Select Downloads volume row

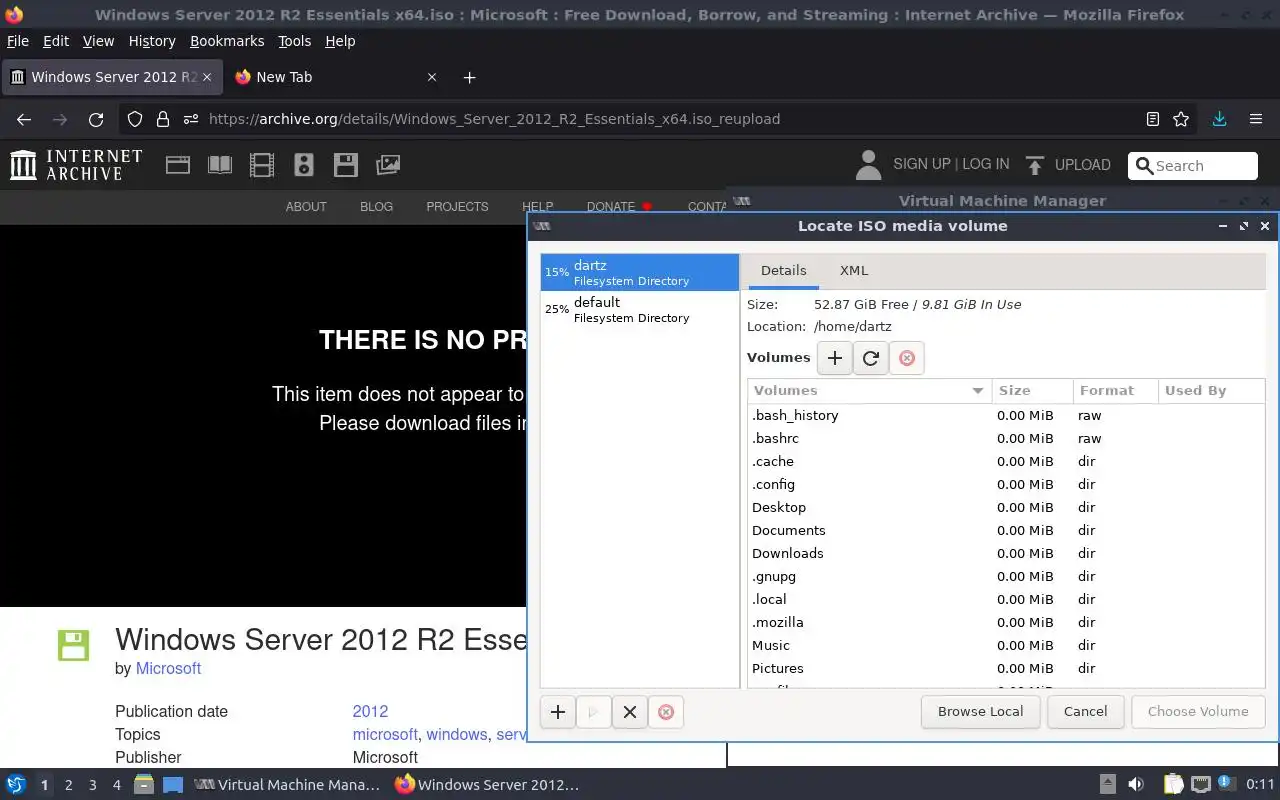pos(1006,554)
